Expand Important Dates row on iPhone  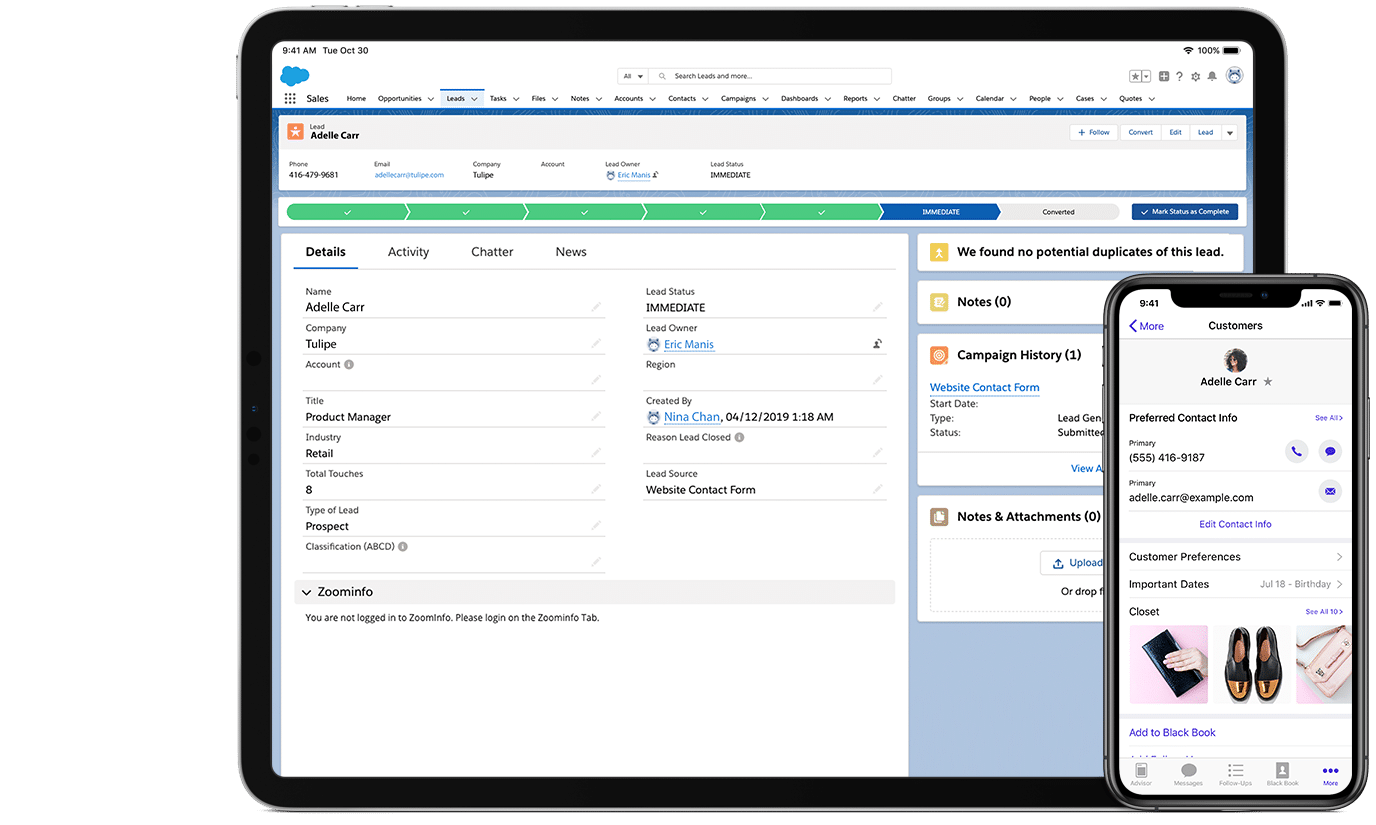point(1235,584)
